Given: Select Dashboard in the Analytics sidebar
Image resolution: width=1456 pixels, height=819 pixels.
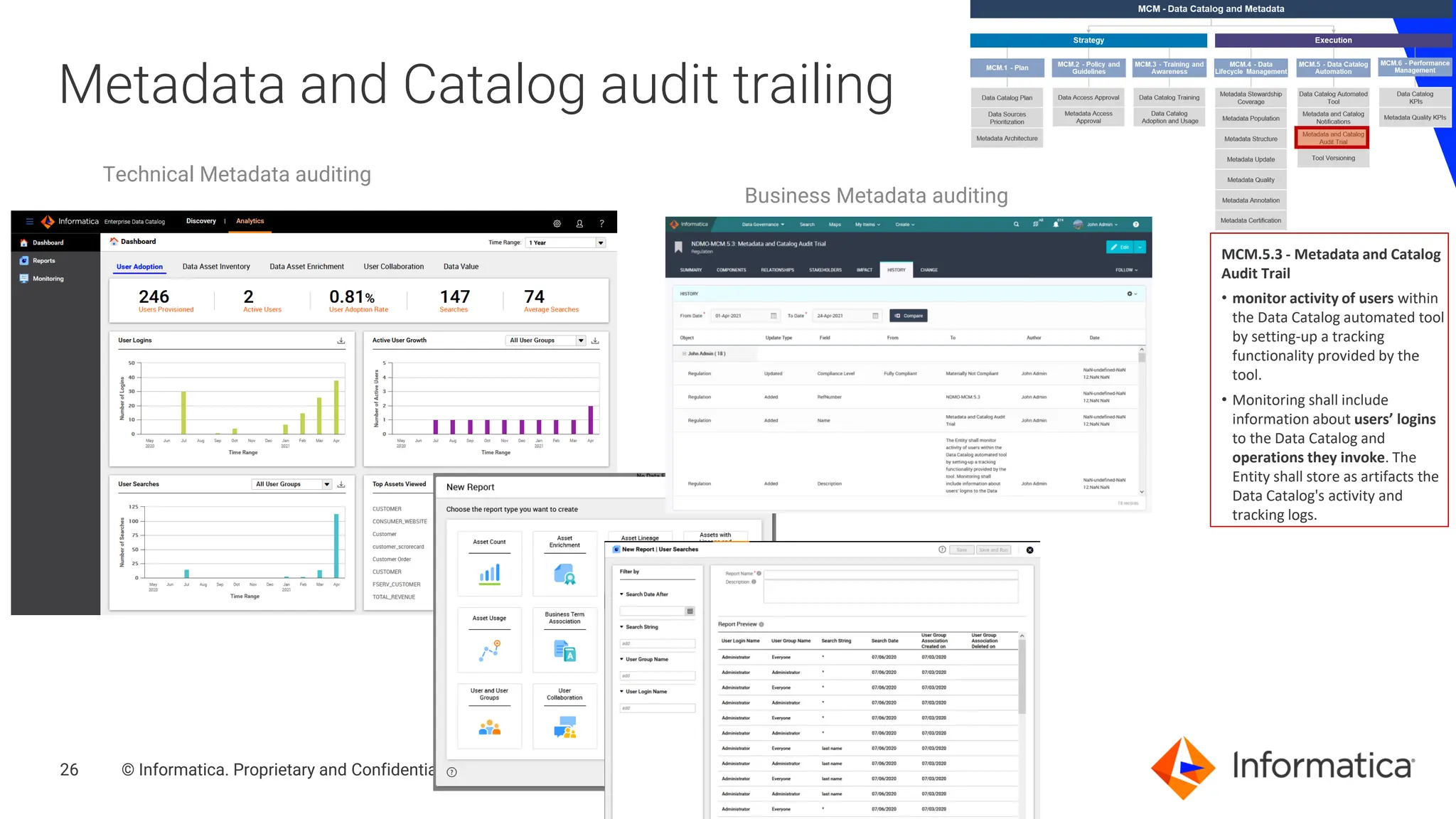Looking at the screenshot, I should 55,242.
